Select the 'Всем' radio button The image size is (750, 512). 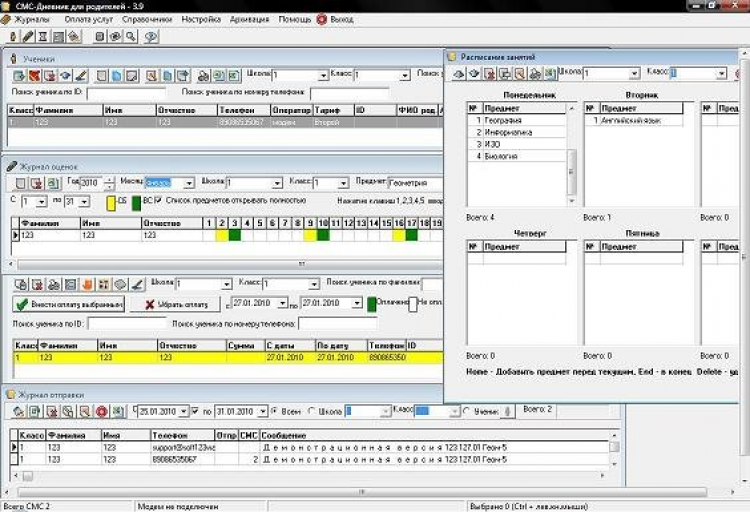point(275,411)
